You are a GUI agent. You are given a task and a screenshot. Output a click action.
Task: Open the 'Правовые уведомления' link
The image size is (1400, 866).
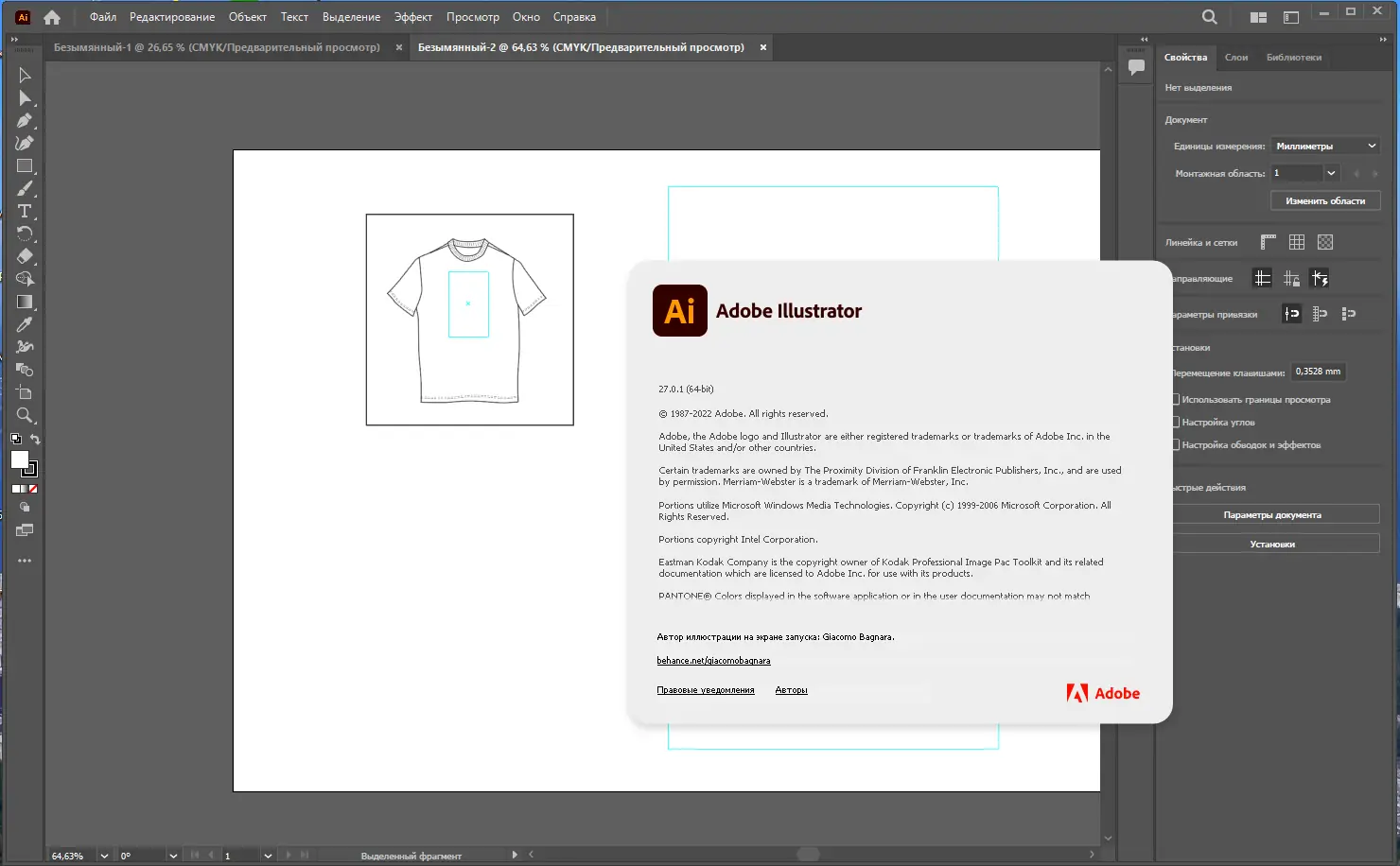706,690
